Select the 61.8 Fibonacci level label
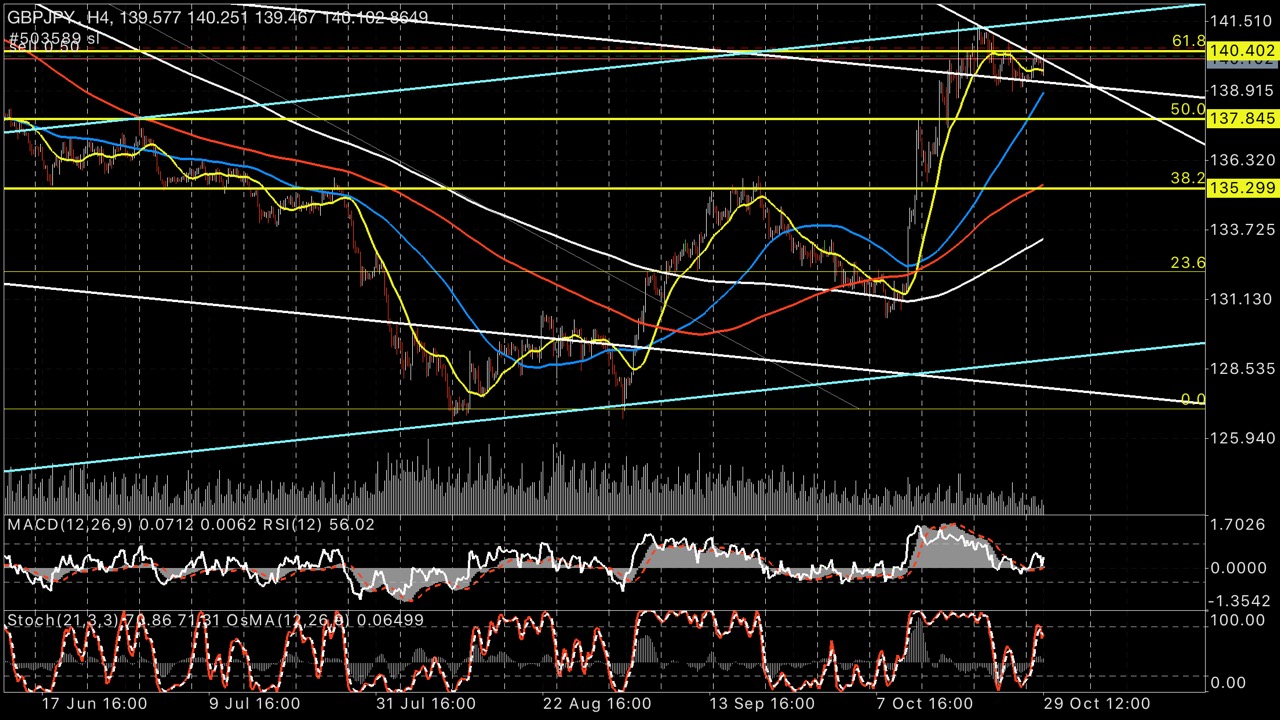Screen dimensions: 1280x720 pyautogui.click(x=1188, y=41)
